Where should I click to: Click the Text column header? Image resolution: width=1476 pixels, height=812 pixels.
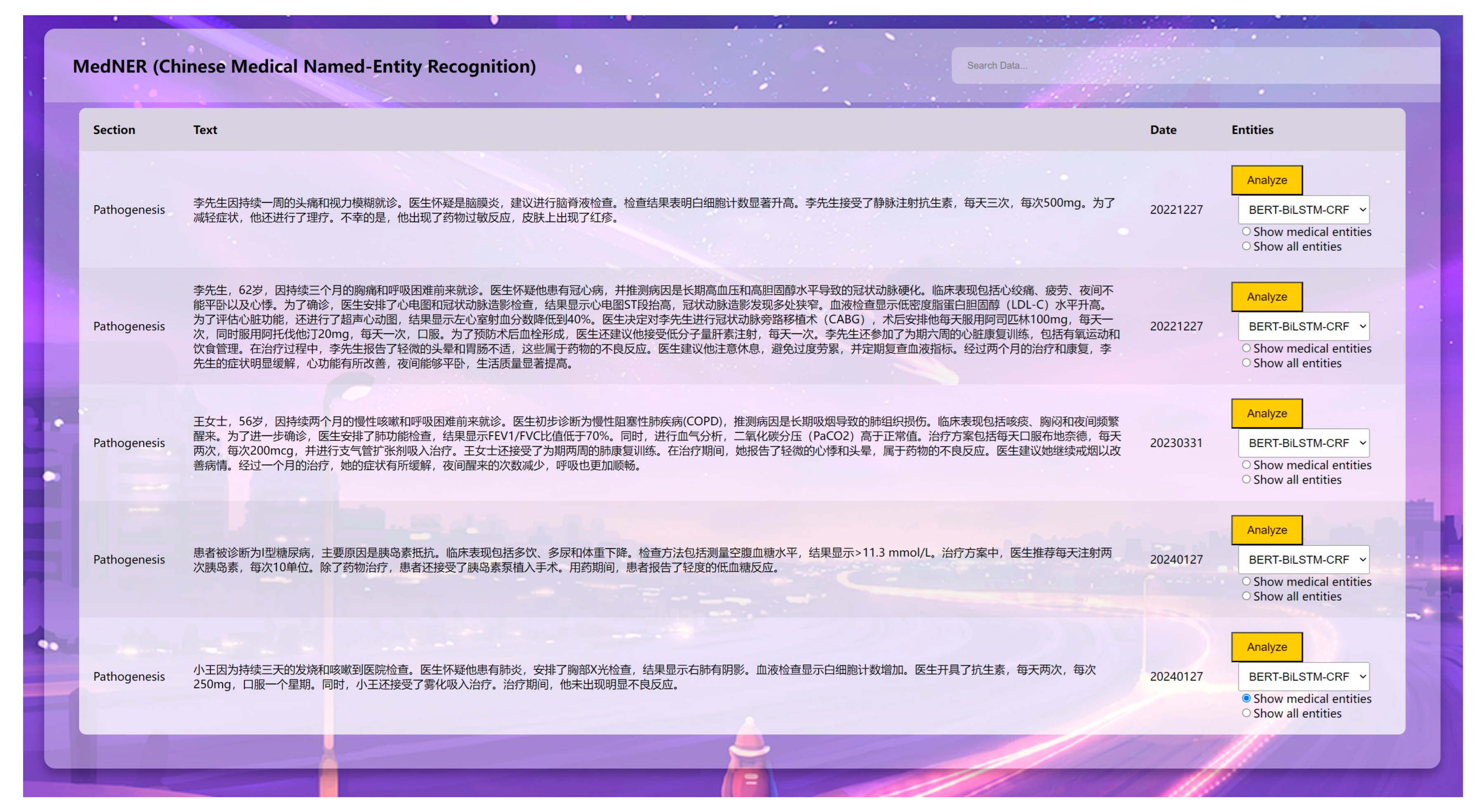(205, 130)
